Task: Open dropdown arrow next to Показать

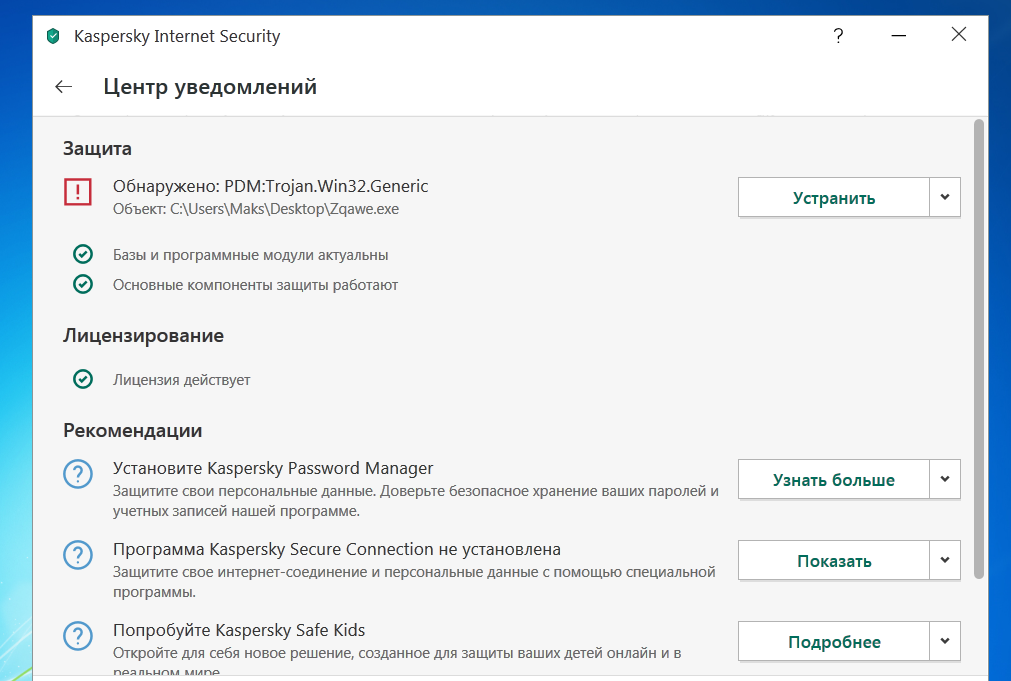Action: point(945,560)
